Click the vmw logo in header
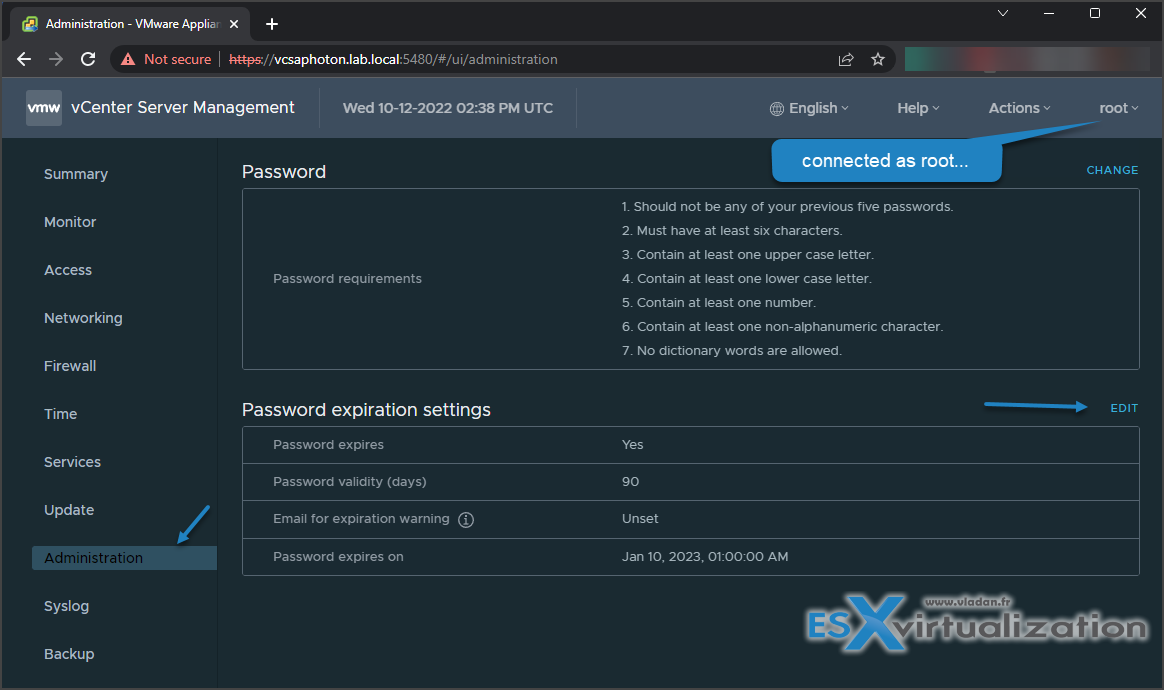This screenshot has height=690, width=1164. [44, 108]
